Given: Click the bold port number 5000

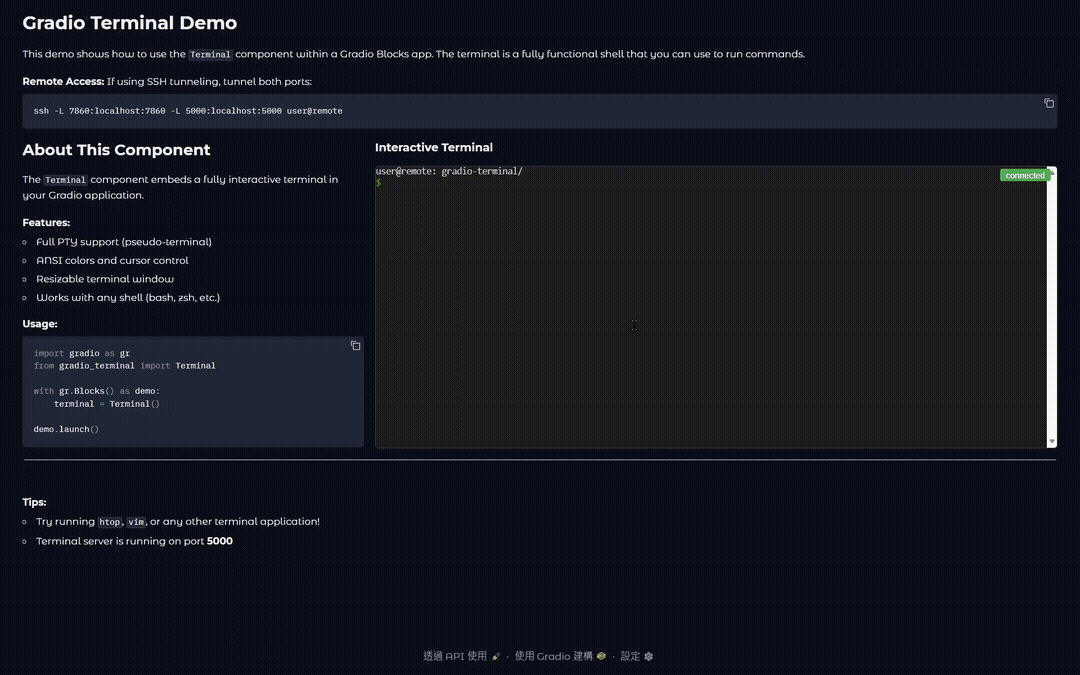Looking at the screenshot, I should click(220, 541).
